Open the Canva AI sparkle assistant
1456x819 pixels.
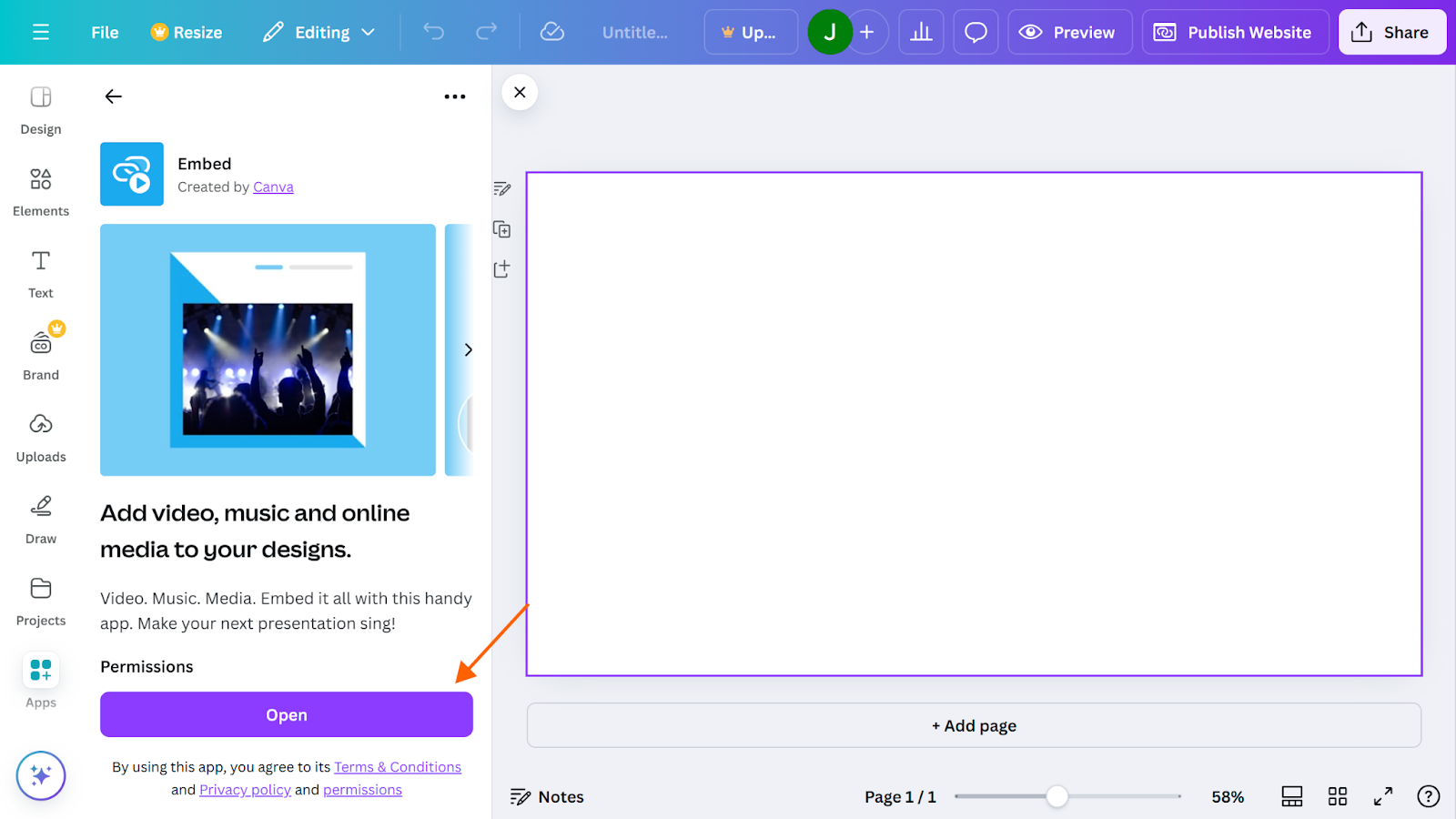(41, 775)
